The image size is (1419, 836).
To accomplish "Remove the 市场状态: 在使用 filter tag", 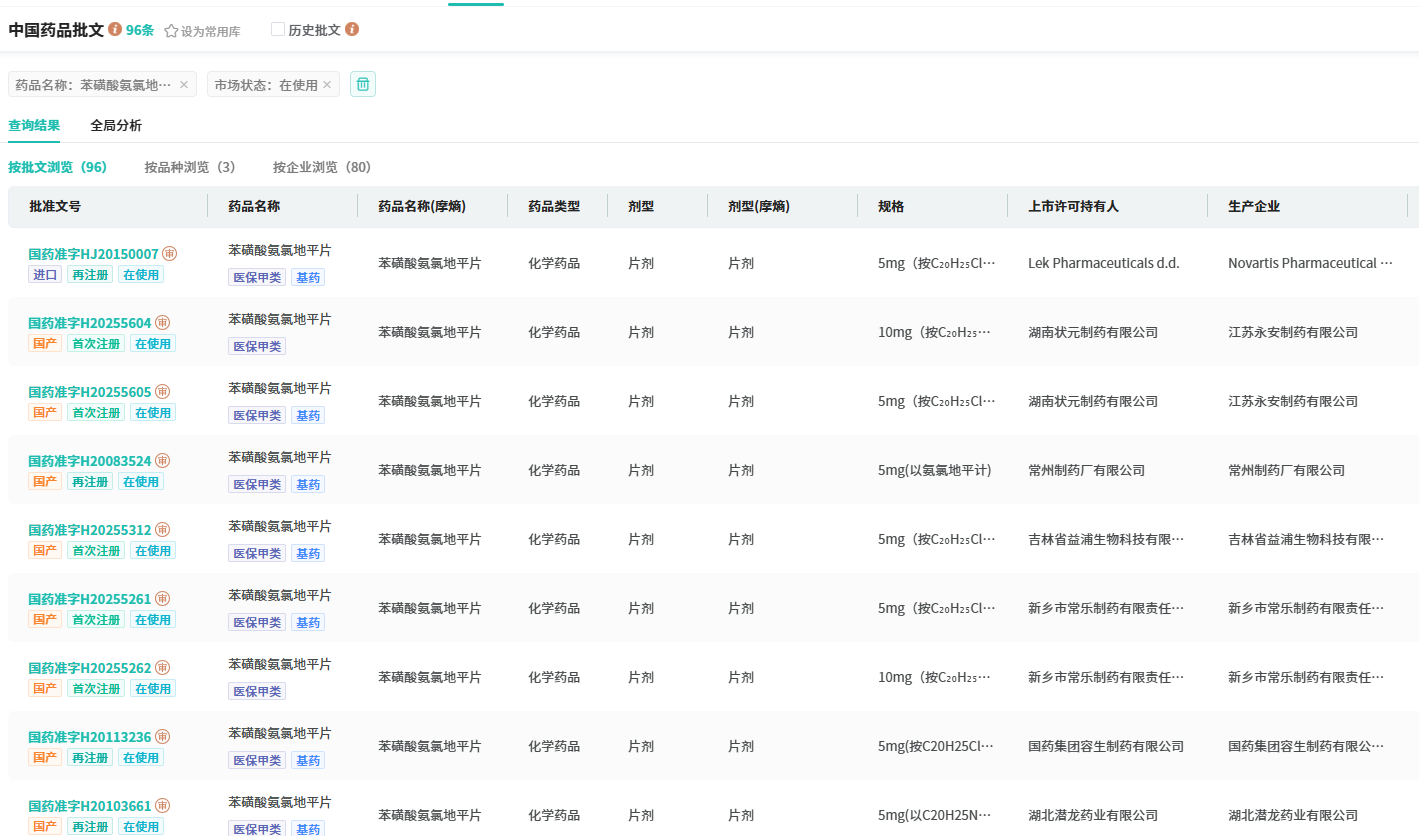I will [x=327, y=85].
